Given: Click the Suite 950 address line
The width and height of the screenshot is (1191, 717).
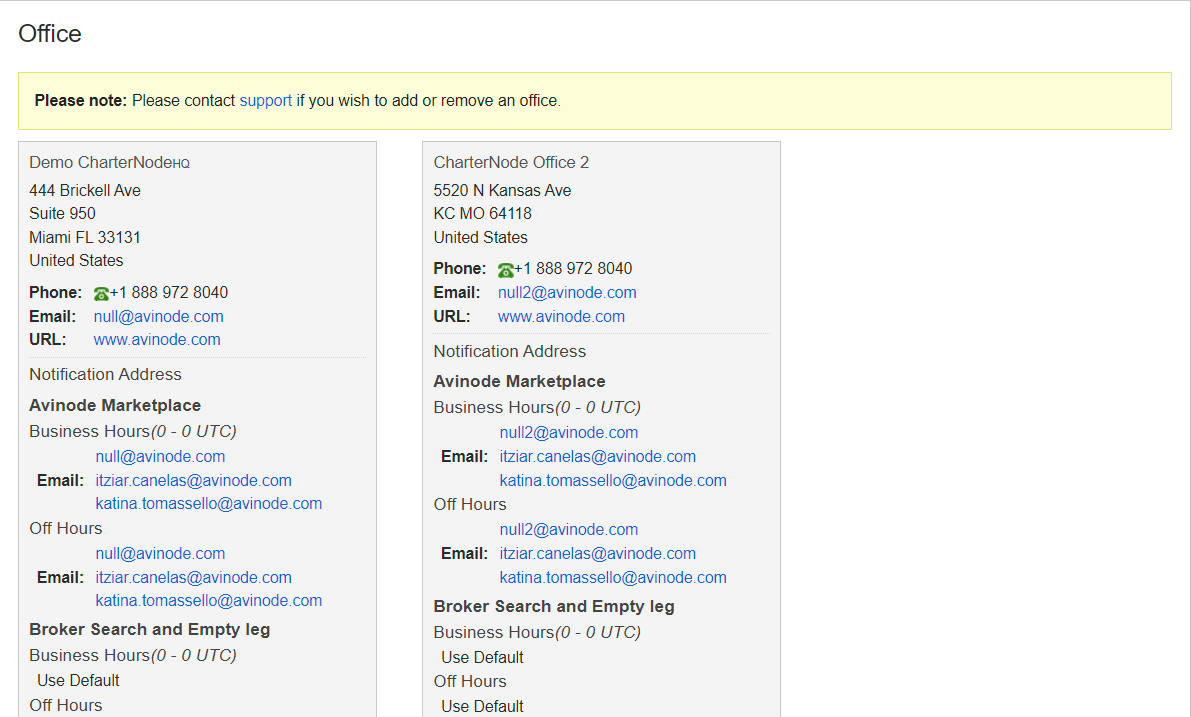Looking at the screenshot, I should pyautogui.click(x=62, y=213).
